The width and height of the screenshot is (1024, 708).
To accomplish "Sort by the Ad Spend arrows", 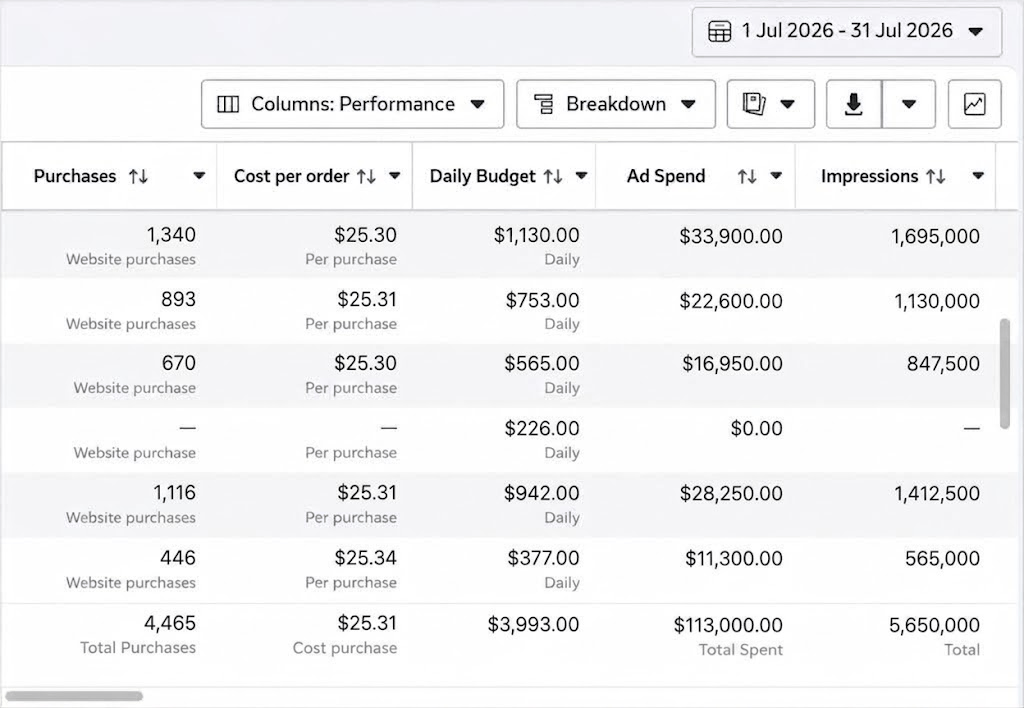I will tap(747, 176).
